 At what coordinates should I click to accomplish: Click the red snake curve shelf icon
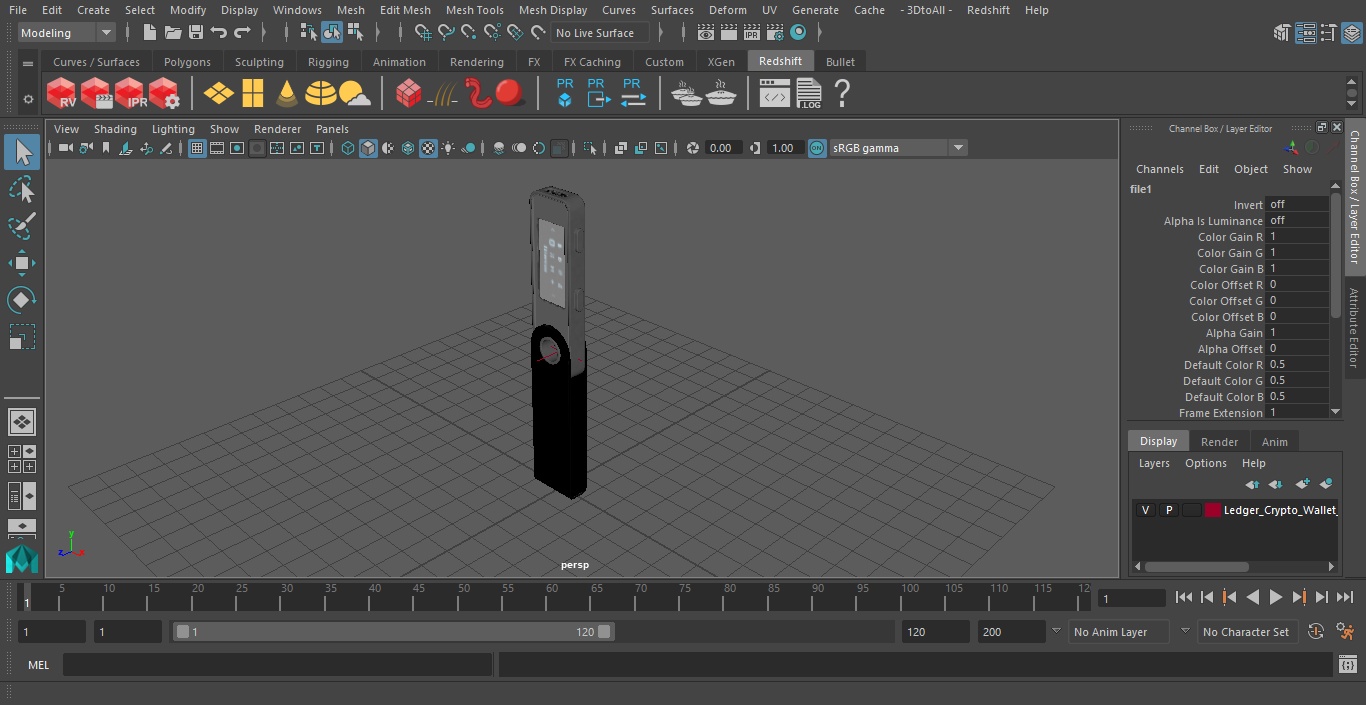coord(478,94)
